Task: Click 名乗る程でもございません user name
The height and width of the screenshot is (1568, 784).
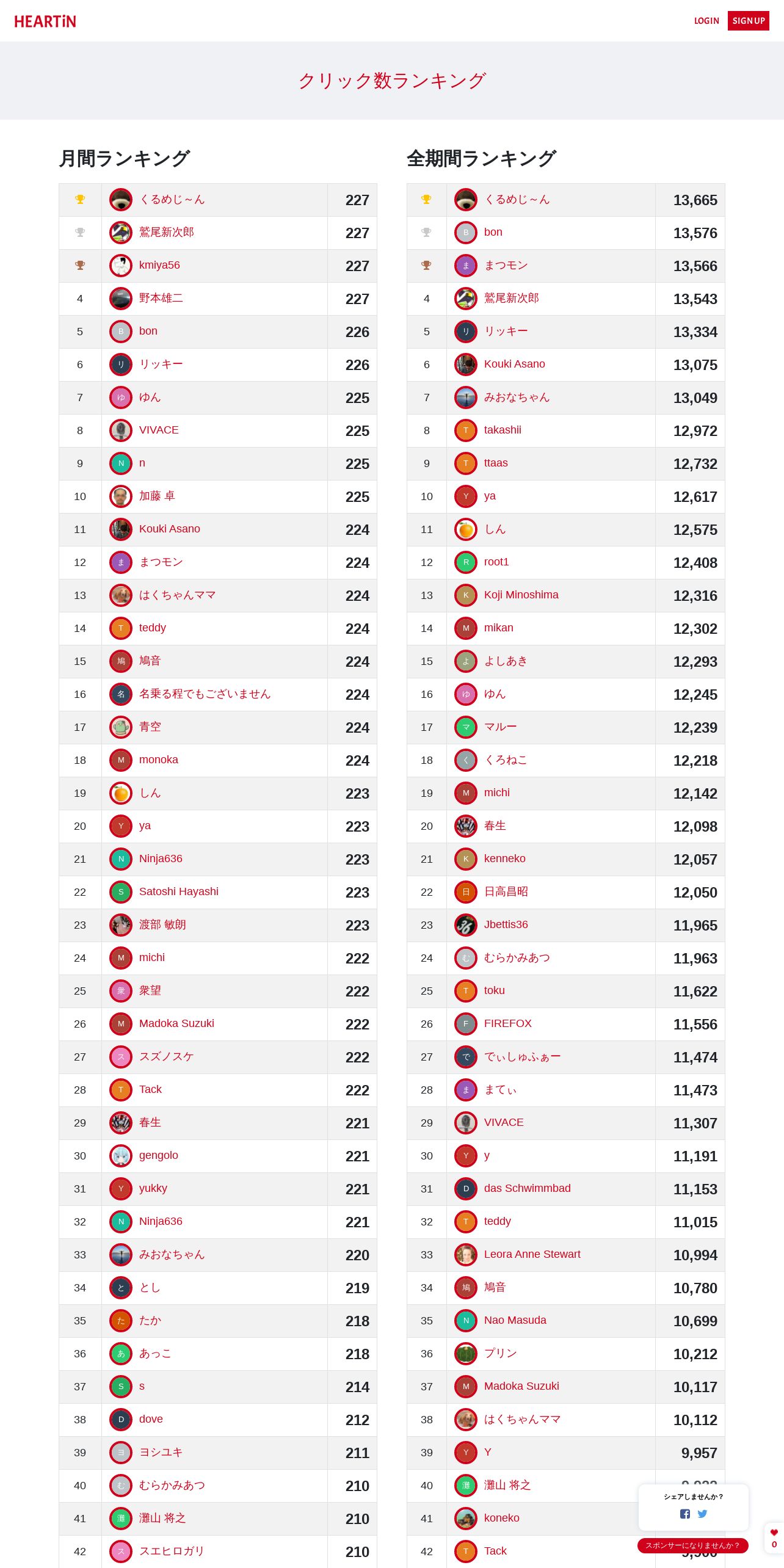Action: 205,694
